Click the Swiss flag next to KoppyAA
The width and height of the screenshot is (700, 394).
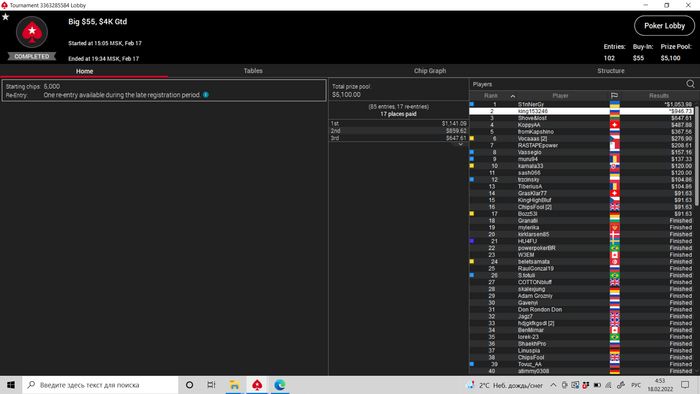click(x=615, y=125)
